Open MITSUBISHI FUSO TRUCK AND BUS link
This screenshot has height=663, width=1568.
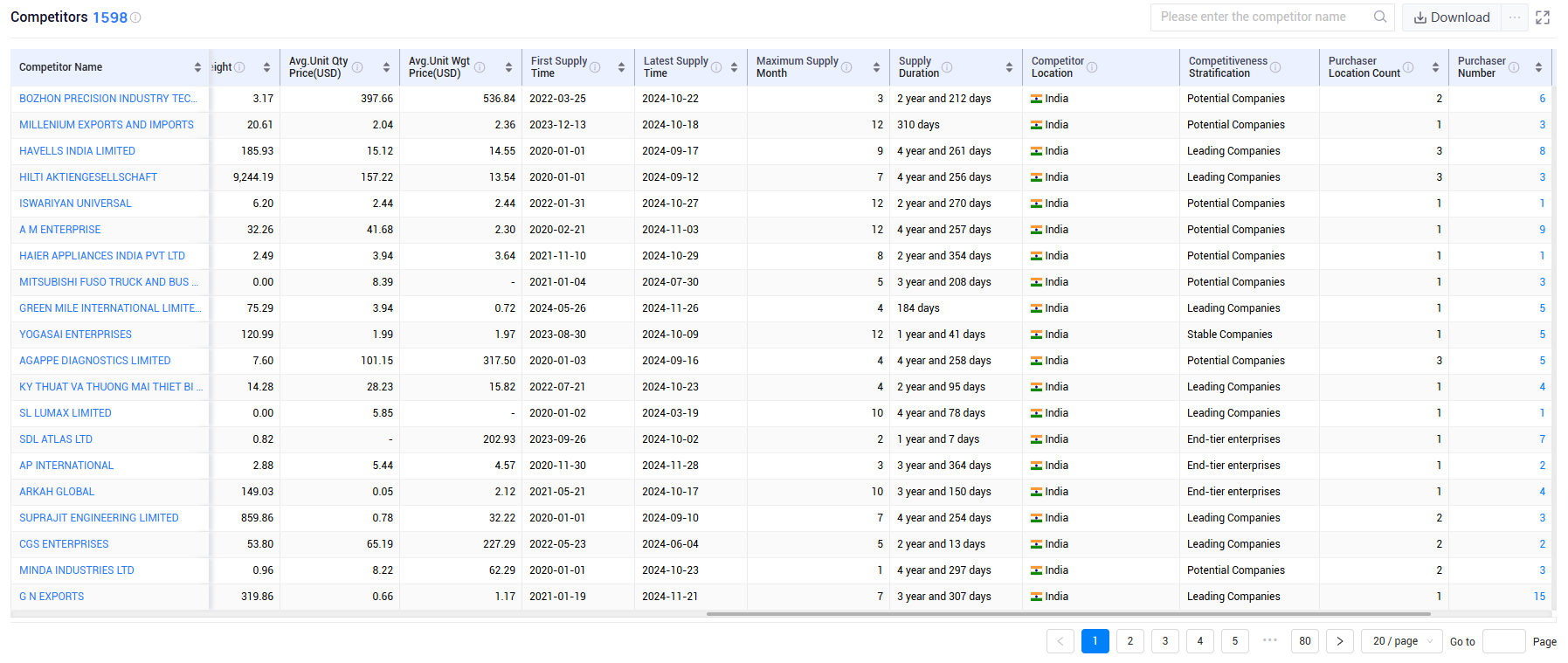coord(109,282)
